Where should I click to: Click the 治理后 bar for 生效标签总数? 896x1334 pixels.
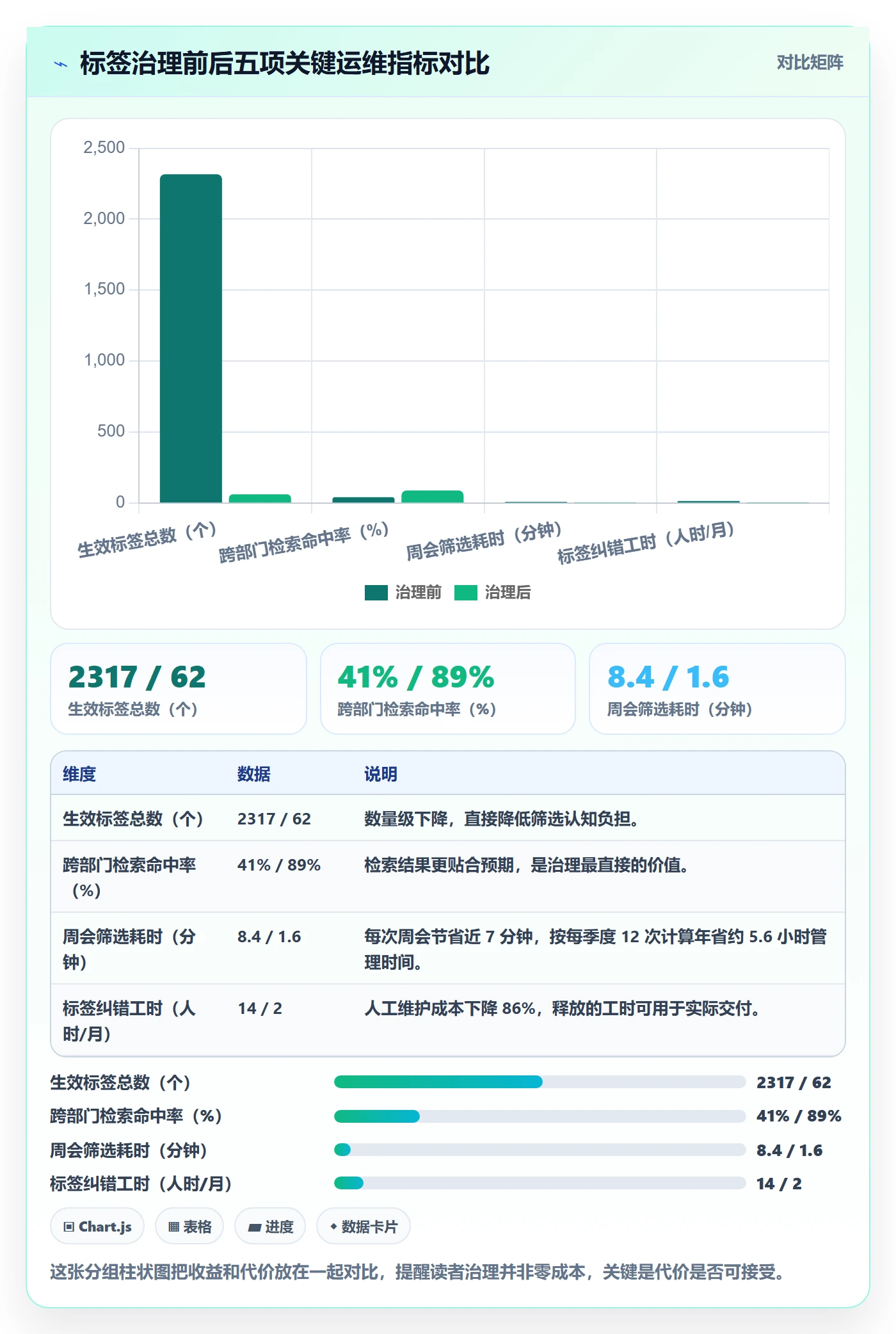point(260,498)
